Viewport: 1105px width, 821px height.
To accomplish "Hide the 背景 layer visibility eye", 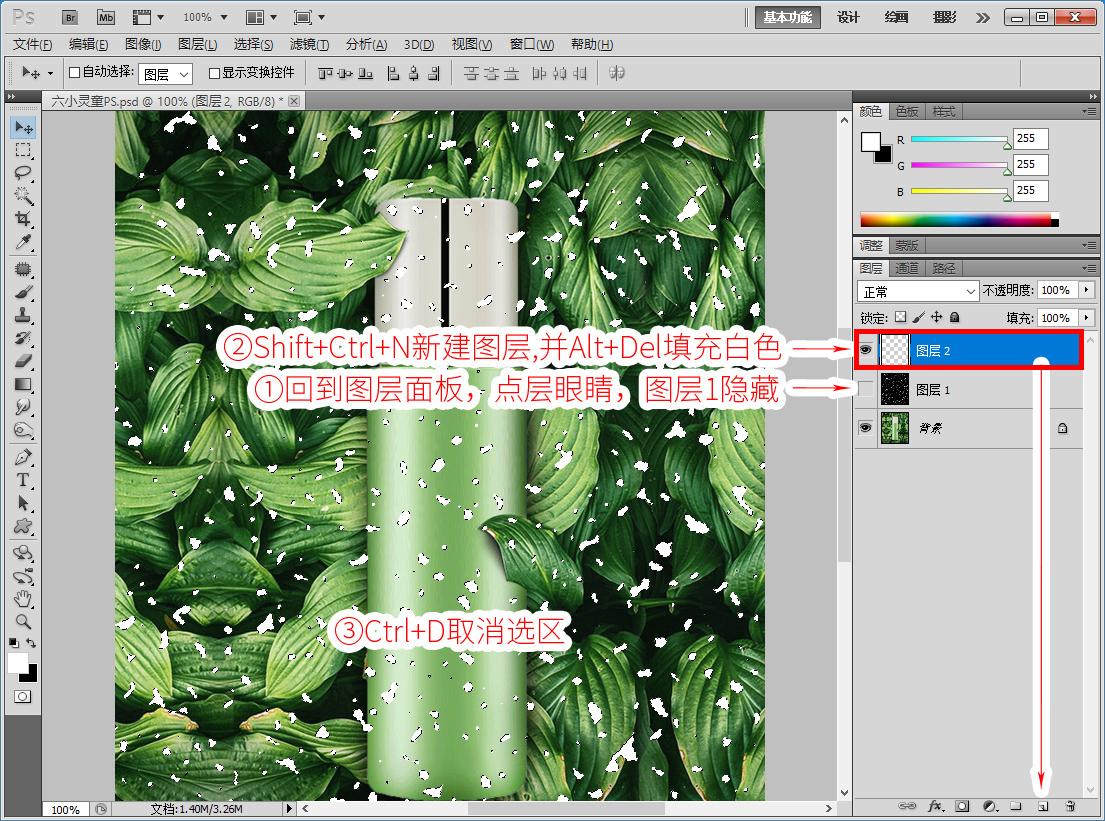I will point(866,428).
